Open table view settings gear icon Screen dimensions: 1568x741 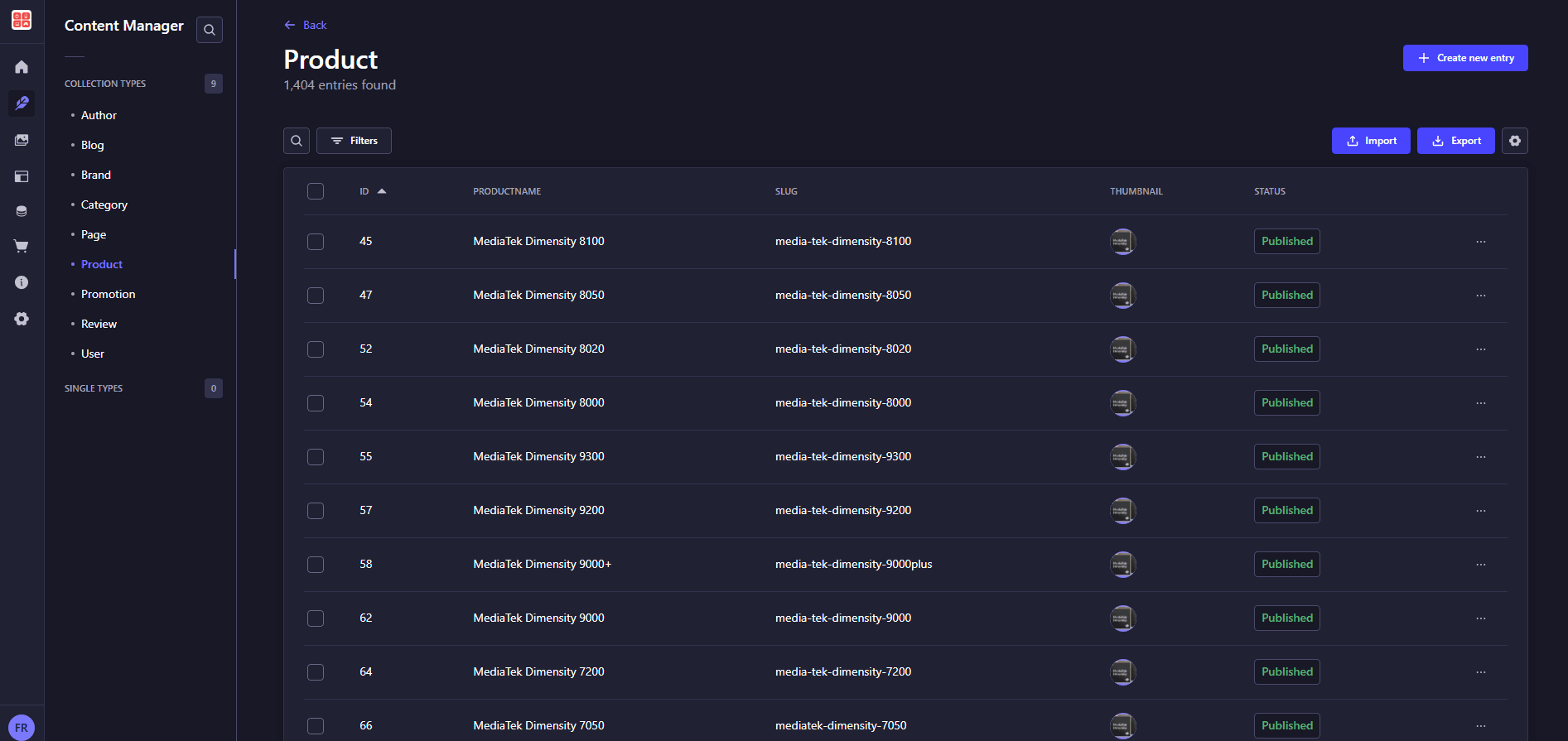point(1515,141)
